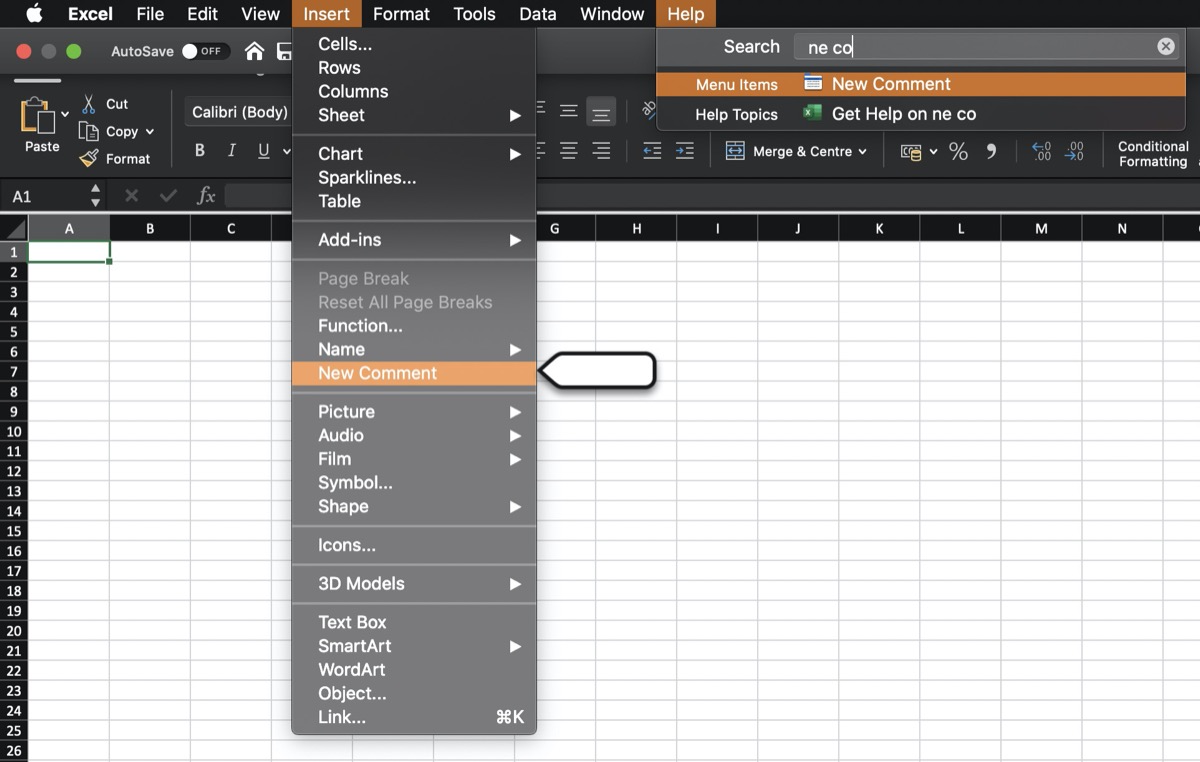This screenshot has width=1200, height=762.
Task: Apply comma style
Action: (x=991, y=151)
